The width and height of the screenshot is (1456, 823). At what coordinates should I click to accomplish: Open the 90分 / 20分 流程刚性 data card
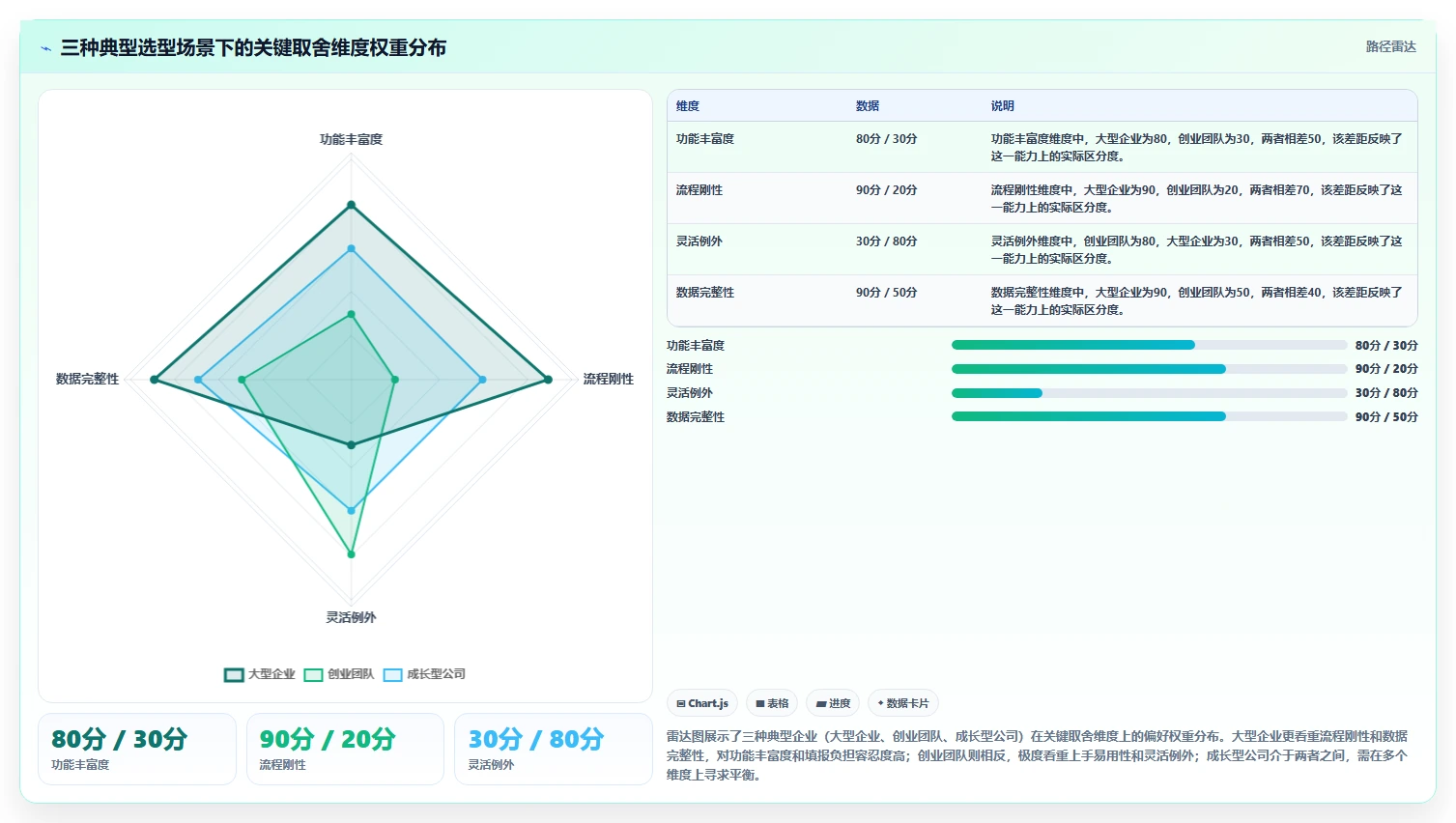345,749
